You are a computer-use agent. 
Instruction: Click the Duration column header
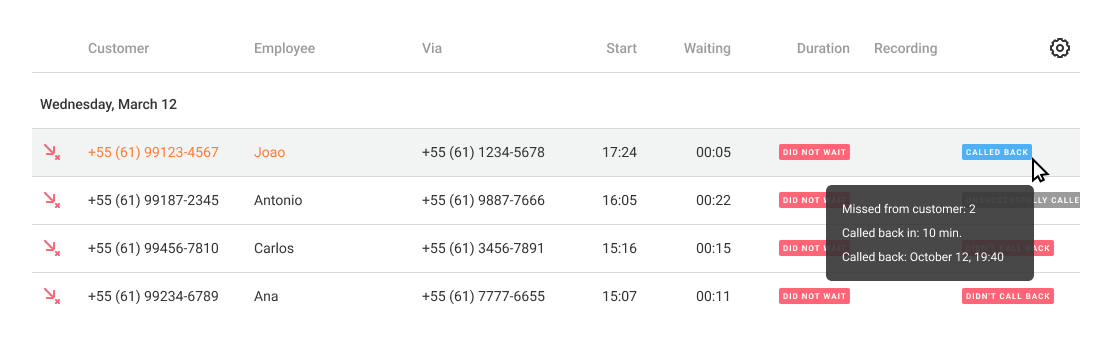click(823, 49)
